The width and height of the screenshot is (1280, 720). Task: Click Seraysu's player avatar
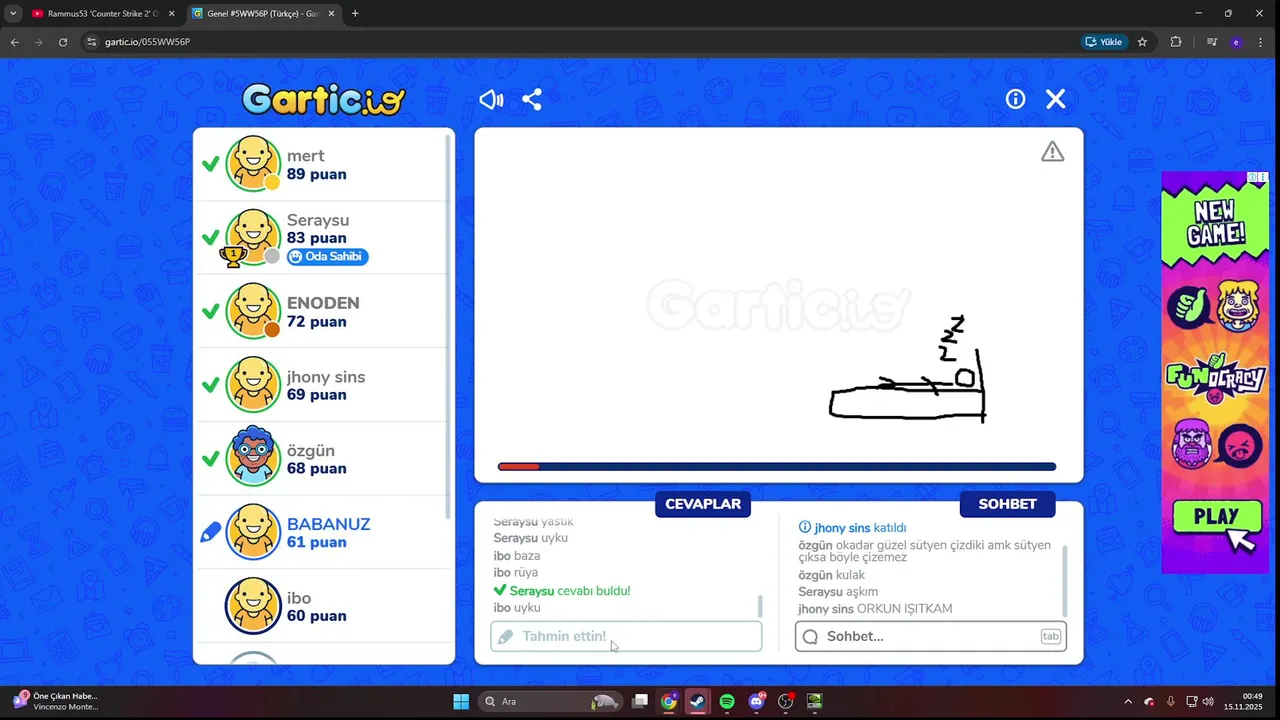(x=253, y=236)
